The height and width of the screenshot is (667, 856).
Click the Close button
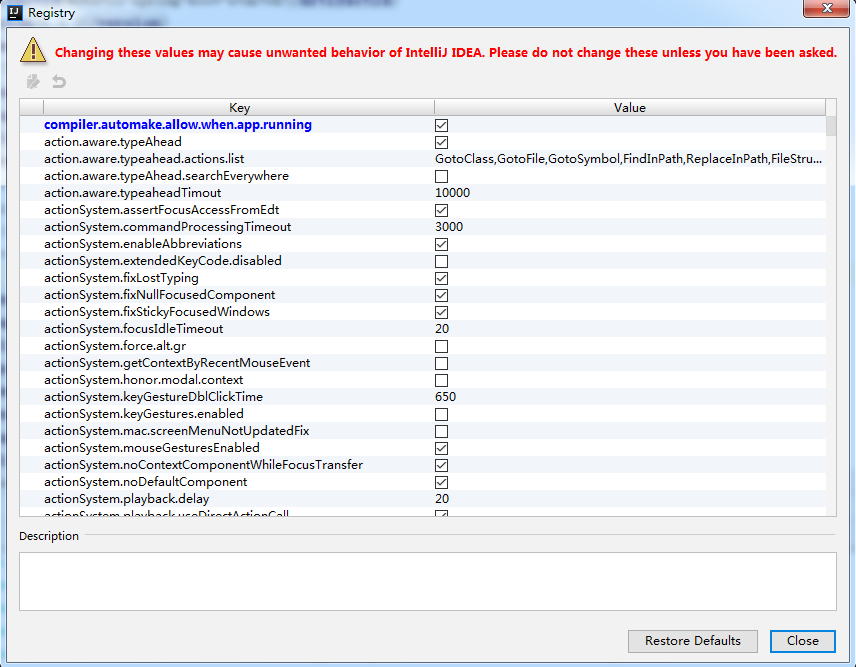pyautogui.click(x=802, y=641)
